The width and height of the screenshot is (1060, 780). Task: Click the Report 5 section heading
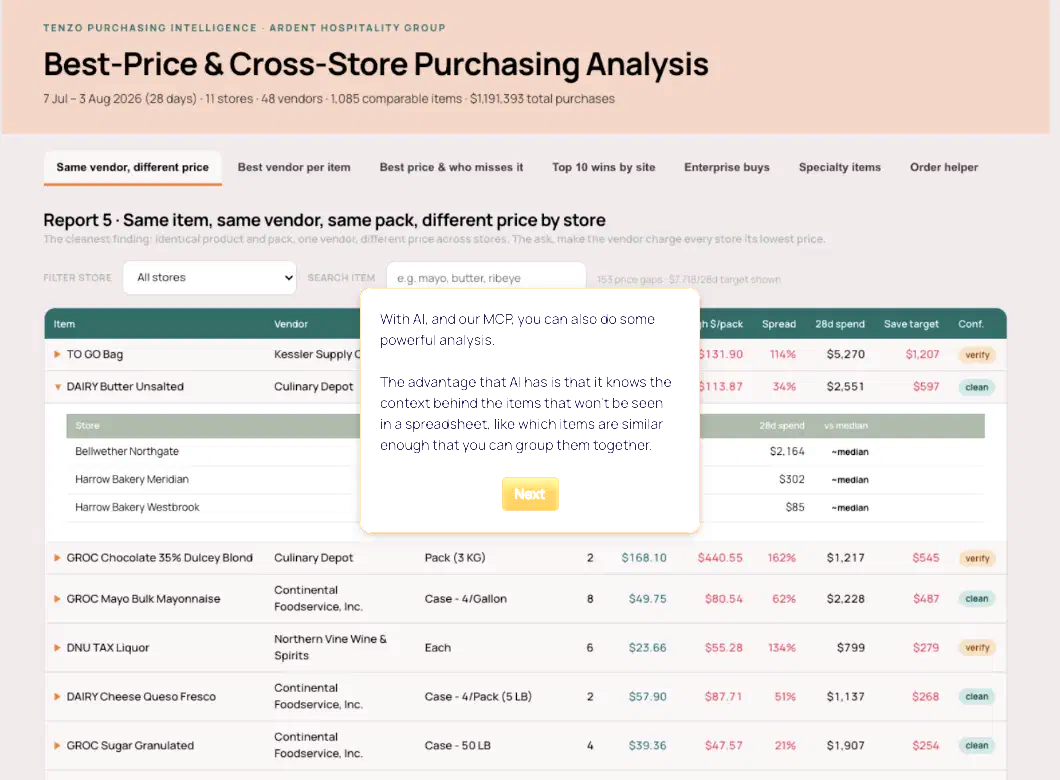324,220
